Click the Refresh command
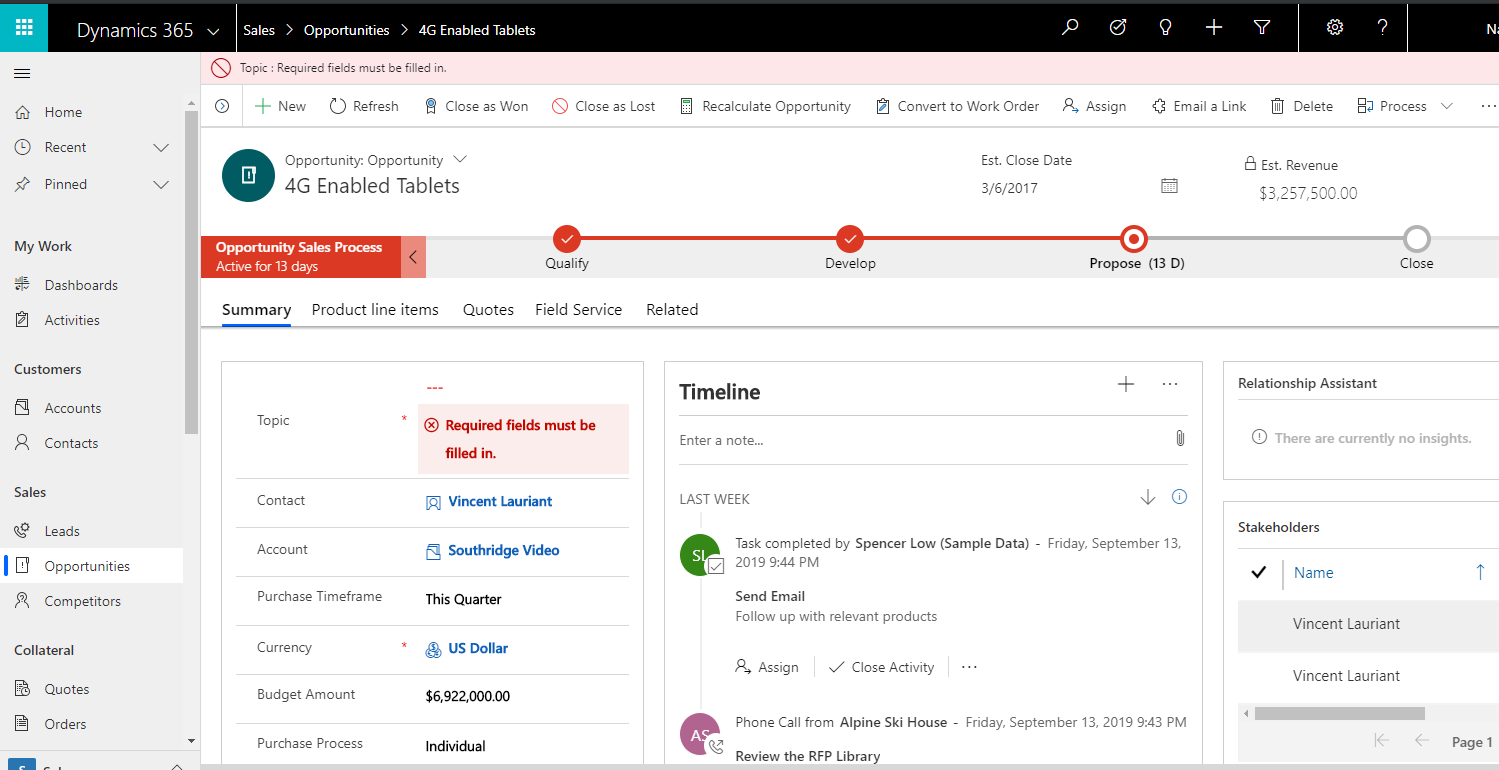 (364, 106)
